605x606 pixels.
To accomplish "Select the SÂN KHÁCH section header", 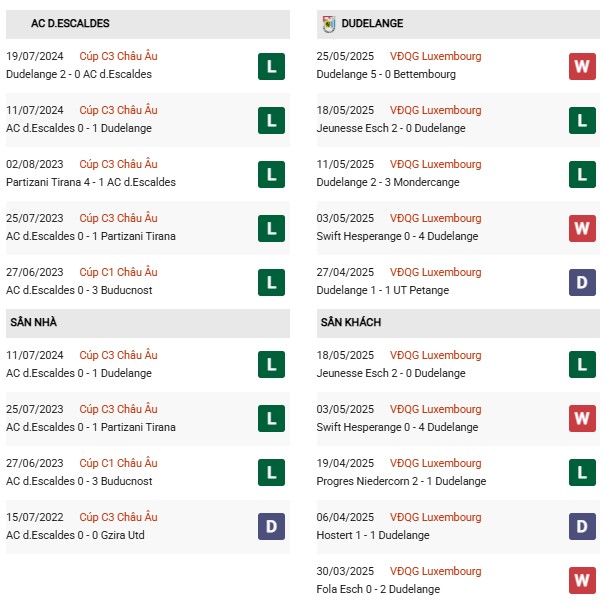I will point(350,322).
